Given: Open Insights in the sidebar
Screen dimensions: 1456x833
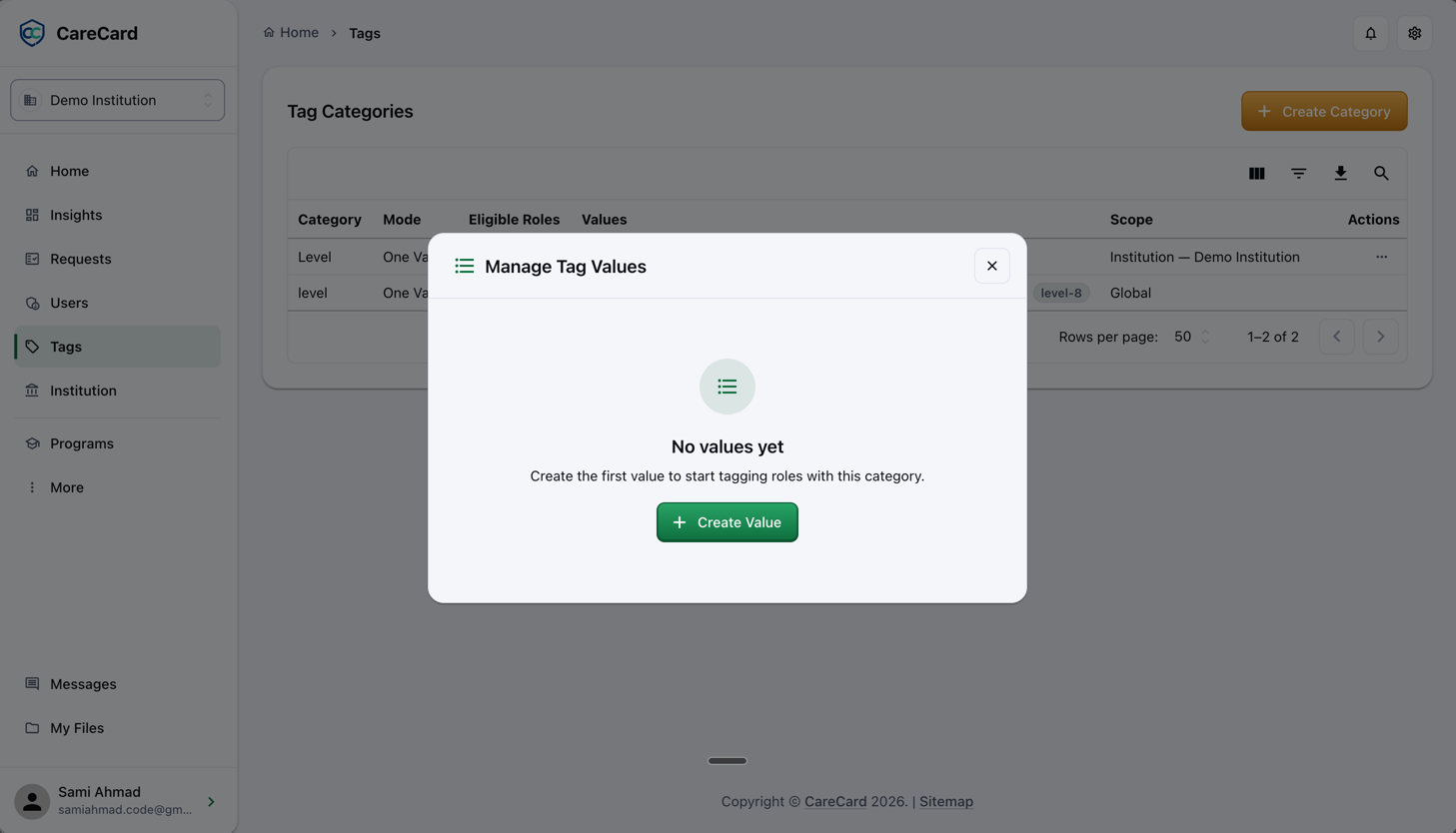Looking at the screenshot, I should (x=117, y=215).
